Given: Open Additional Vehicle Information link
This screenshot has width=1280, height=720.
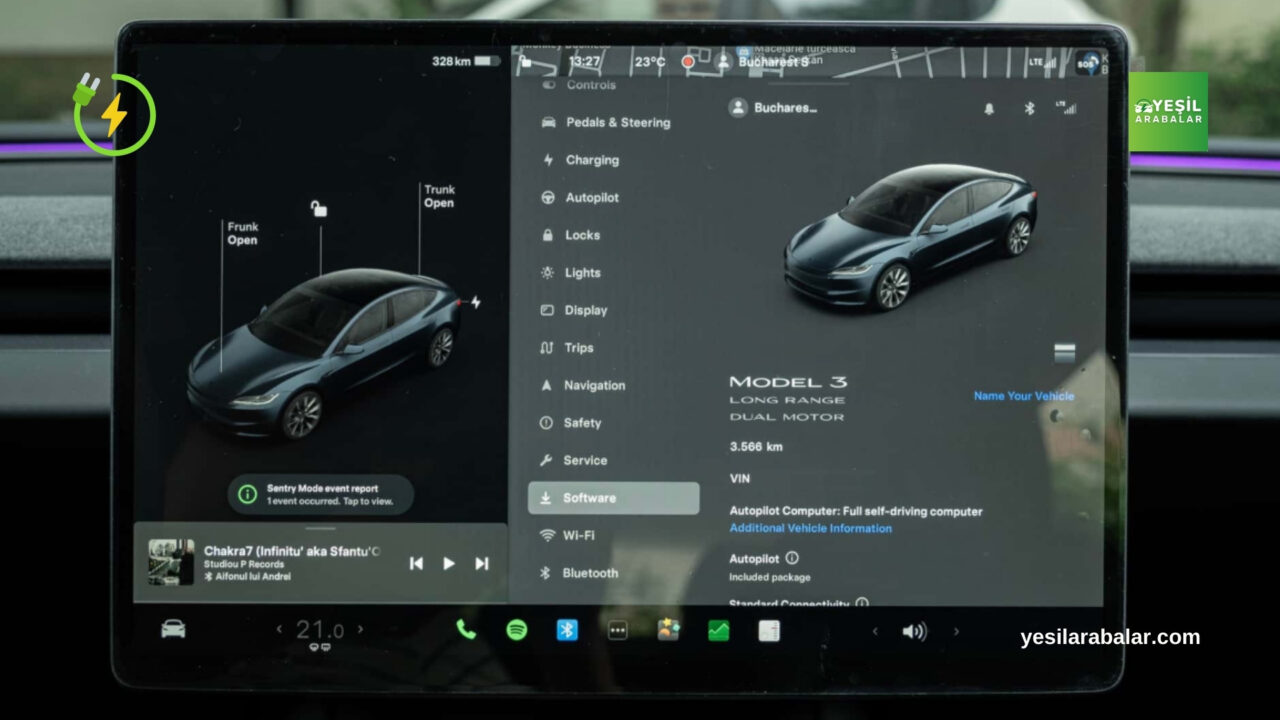Looking at the screenshot, I should tap(810, 528).
